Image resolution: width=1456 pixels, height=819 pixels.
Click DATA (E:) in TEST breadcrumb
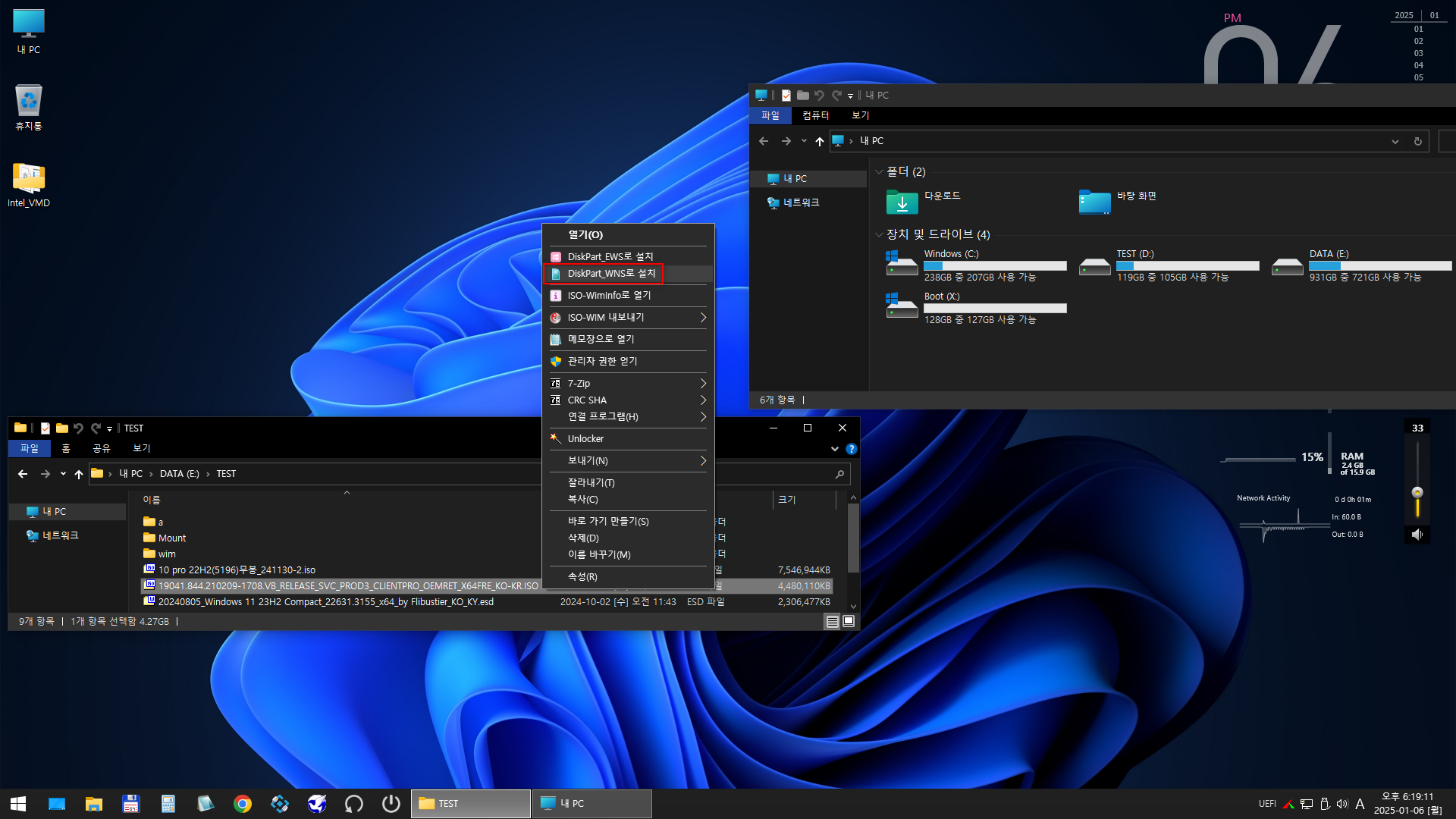(180, 474)
